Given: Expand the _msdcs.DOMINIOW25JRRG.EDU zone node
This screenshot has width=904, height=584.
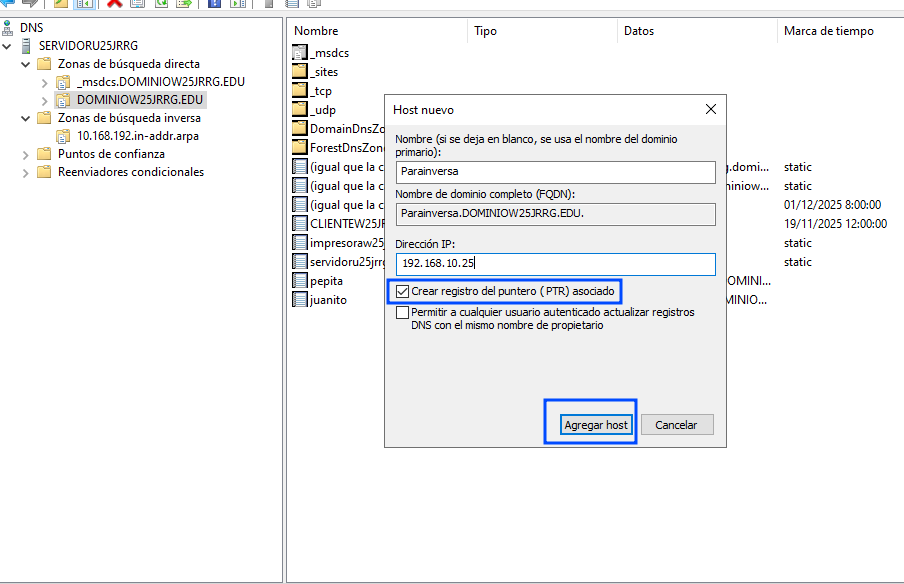Looking at the screenshot, I should click(44, 82).
